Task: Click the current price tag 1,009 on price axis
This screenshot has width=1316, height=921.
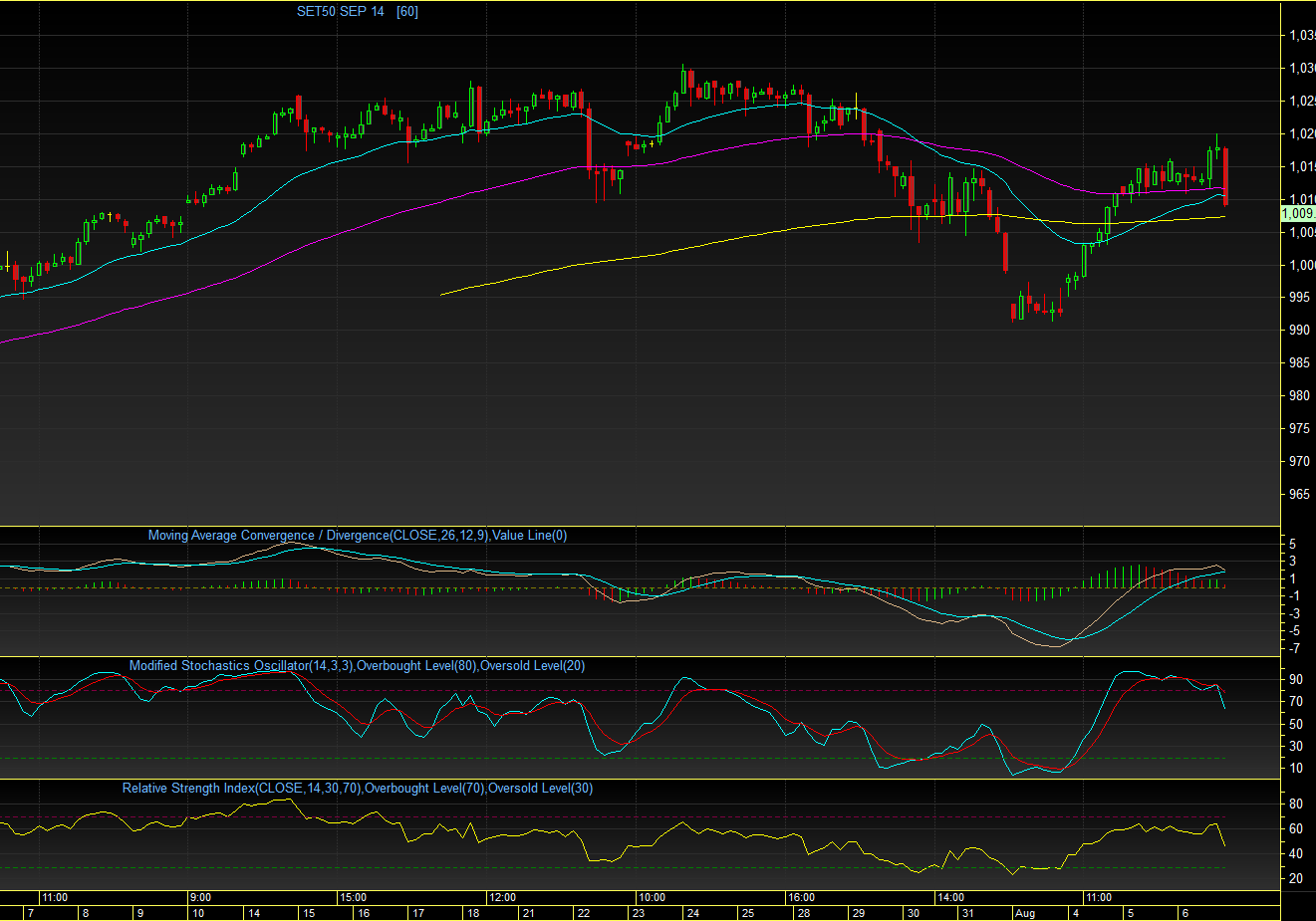Action: 1298,213
